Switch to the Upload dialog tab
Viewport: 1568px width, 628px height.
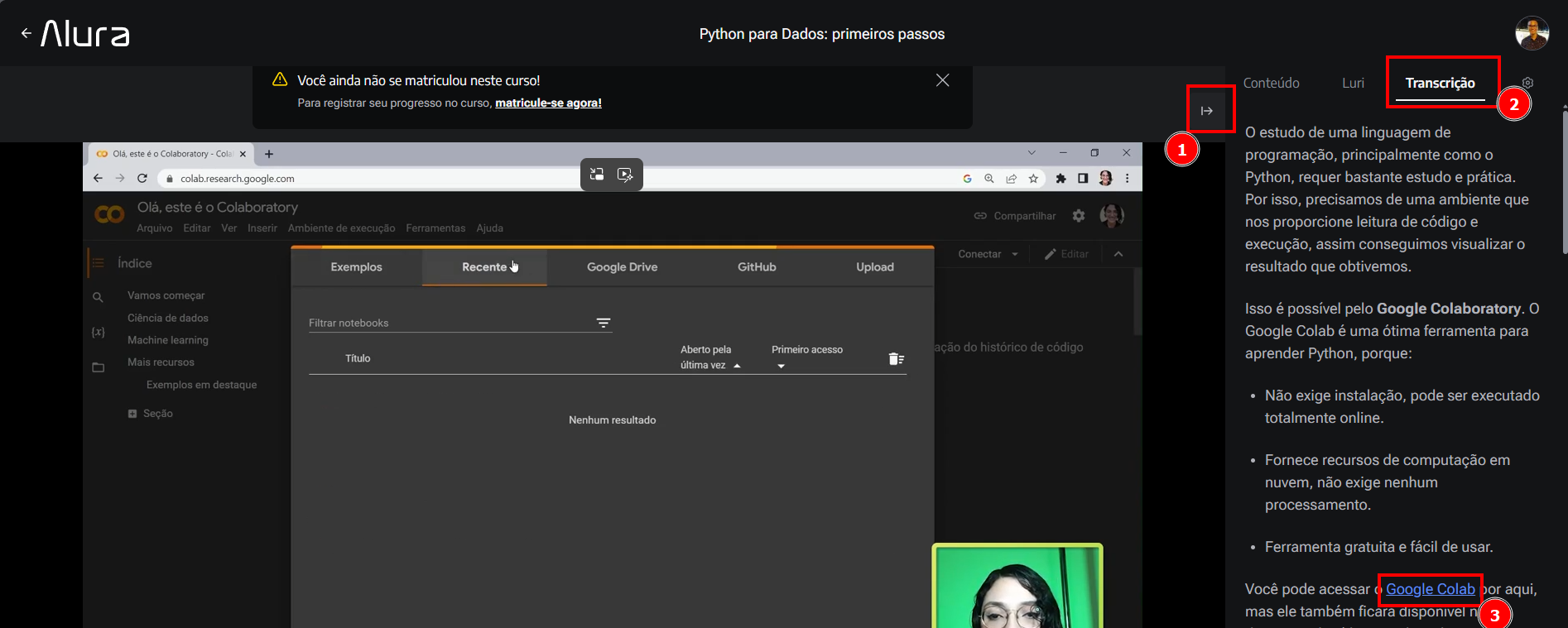(875, 267)
